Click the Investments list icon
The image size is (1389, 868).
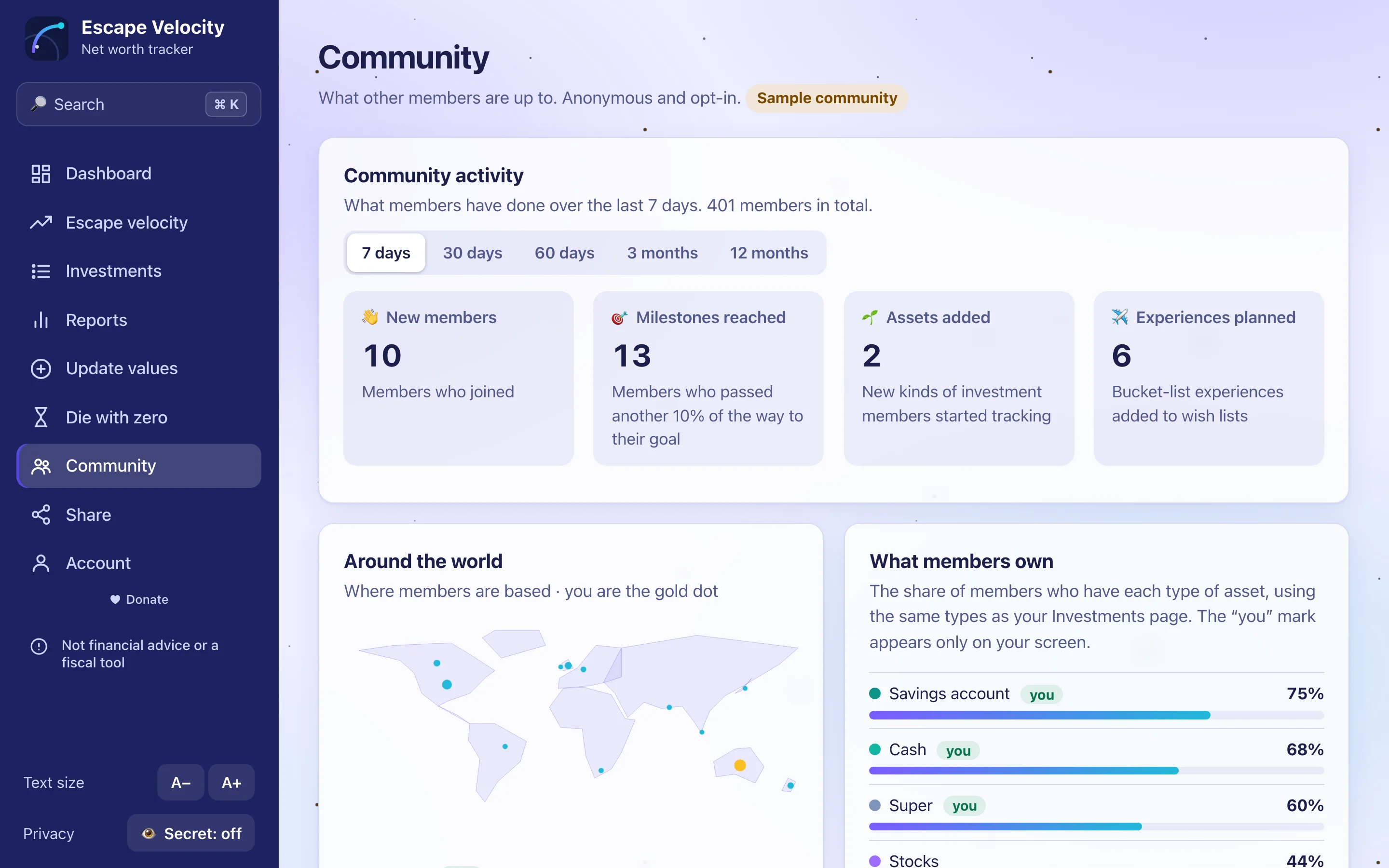tap(41, 271)
